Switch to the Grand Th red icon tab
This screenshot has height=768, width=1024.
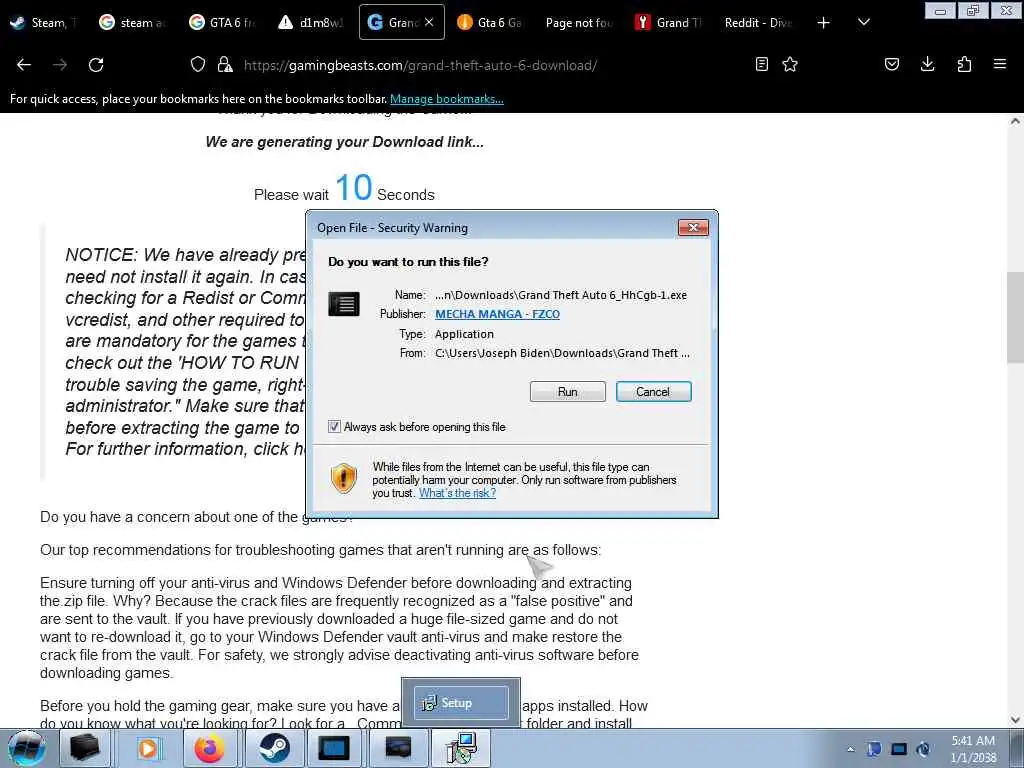[x=669, y=23]
